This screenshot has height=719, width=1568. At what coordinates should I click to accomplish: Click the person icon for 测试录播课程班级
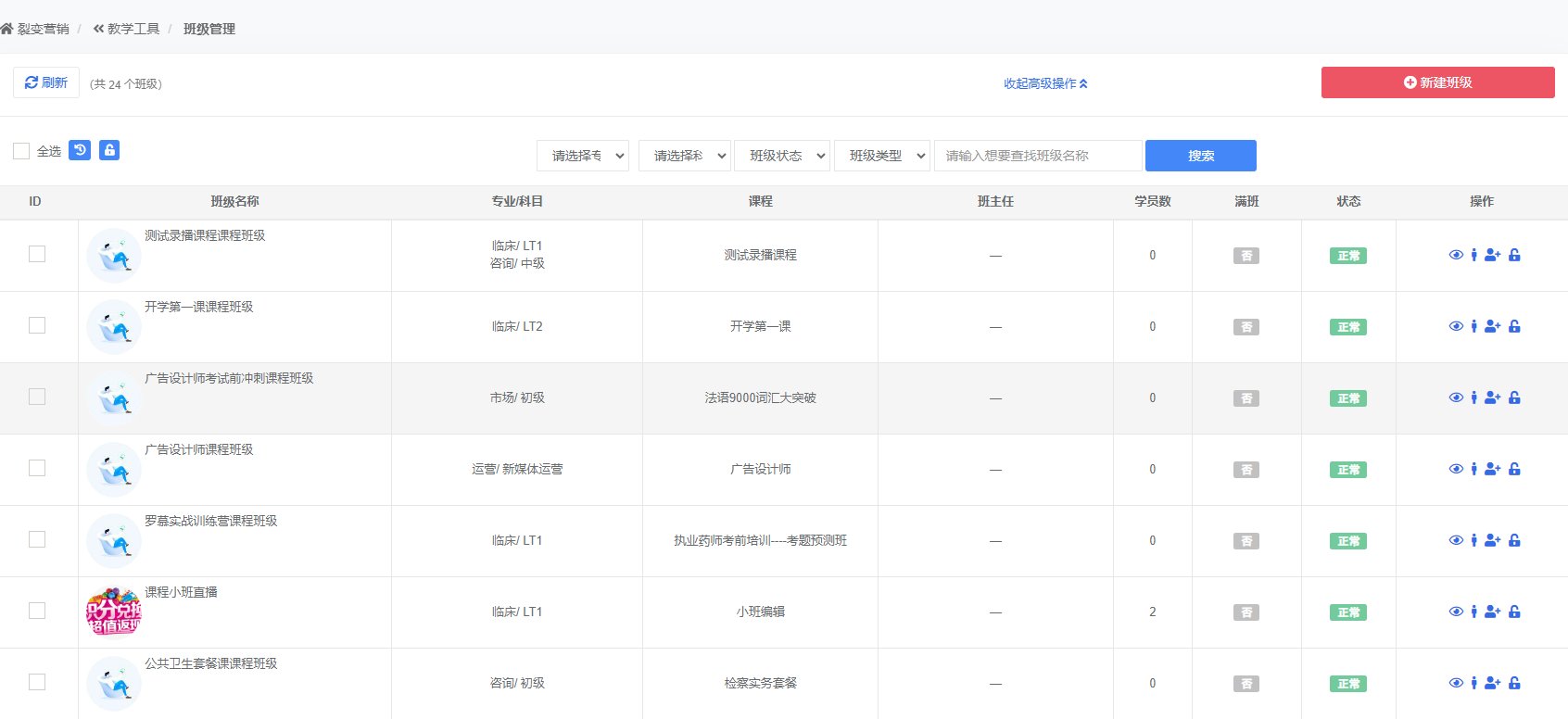coord(1473,255)
